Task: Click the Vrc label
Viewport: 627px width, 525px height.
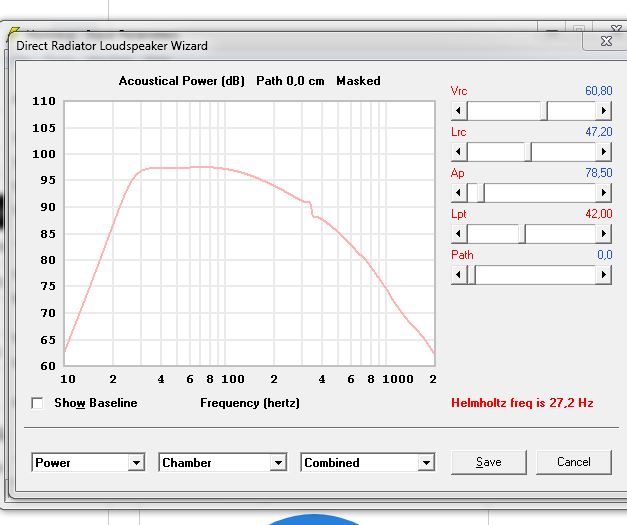Action: tap(459, 91)
